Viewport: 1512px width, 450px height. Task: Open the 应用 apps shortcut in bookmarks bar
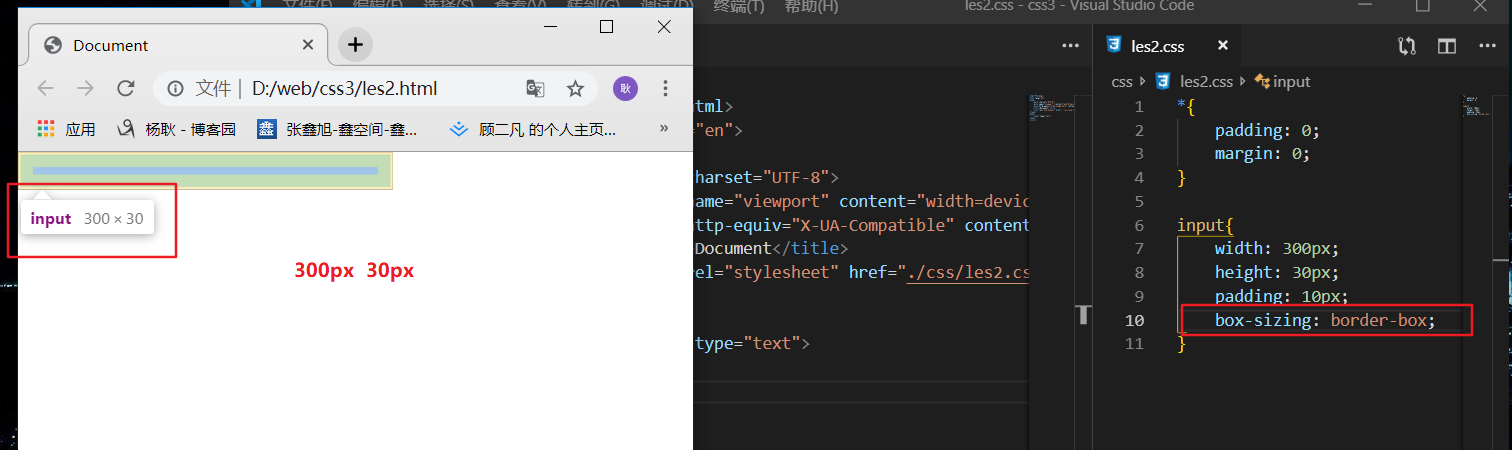tap(66, 129)
